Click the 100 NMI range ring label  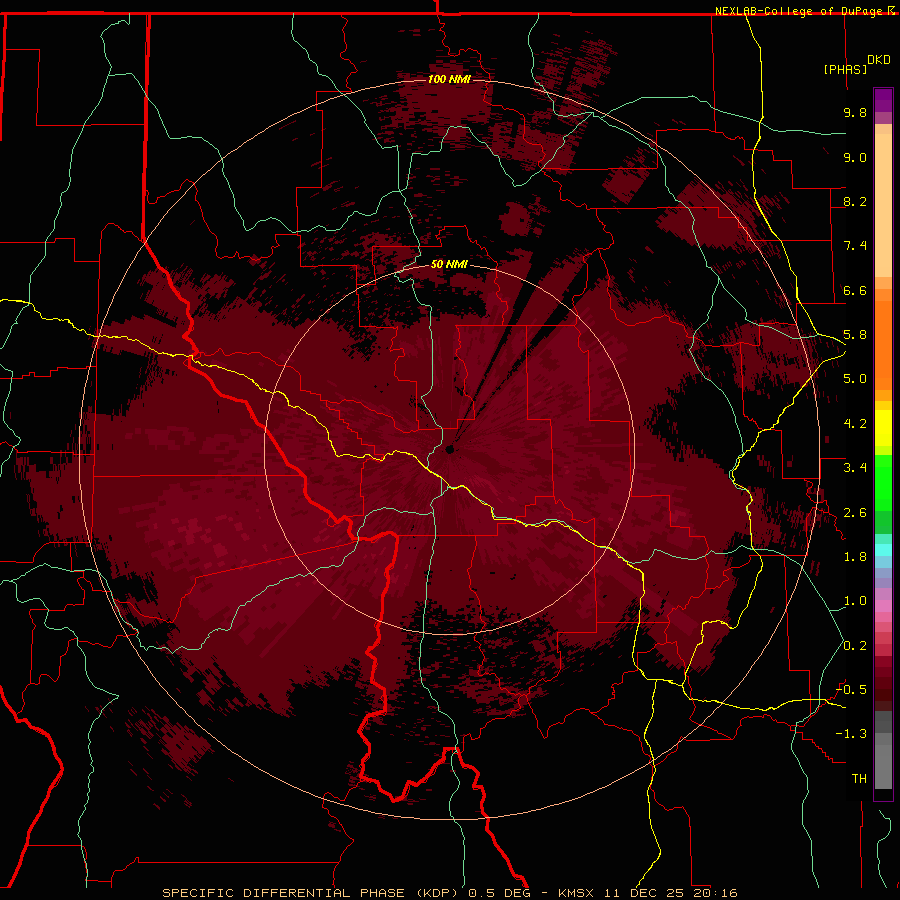pyautogui.click(x=449, y=79)
